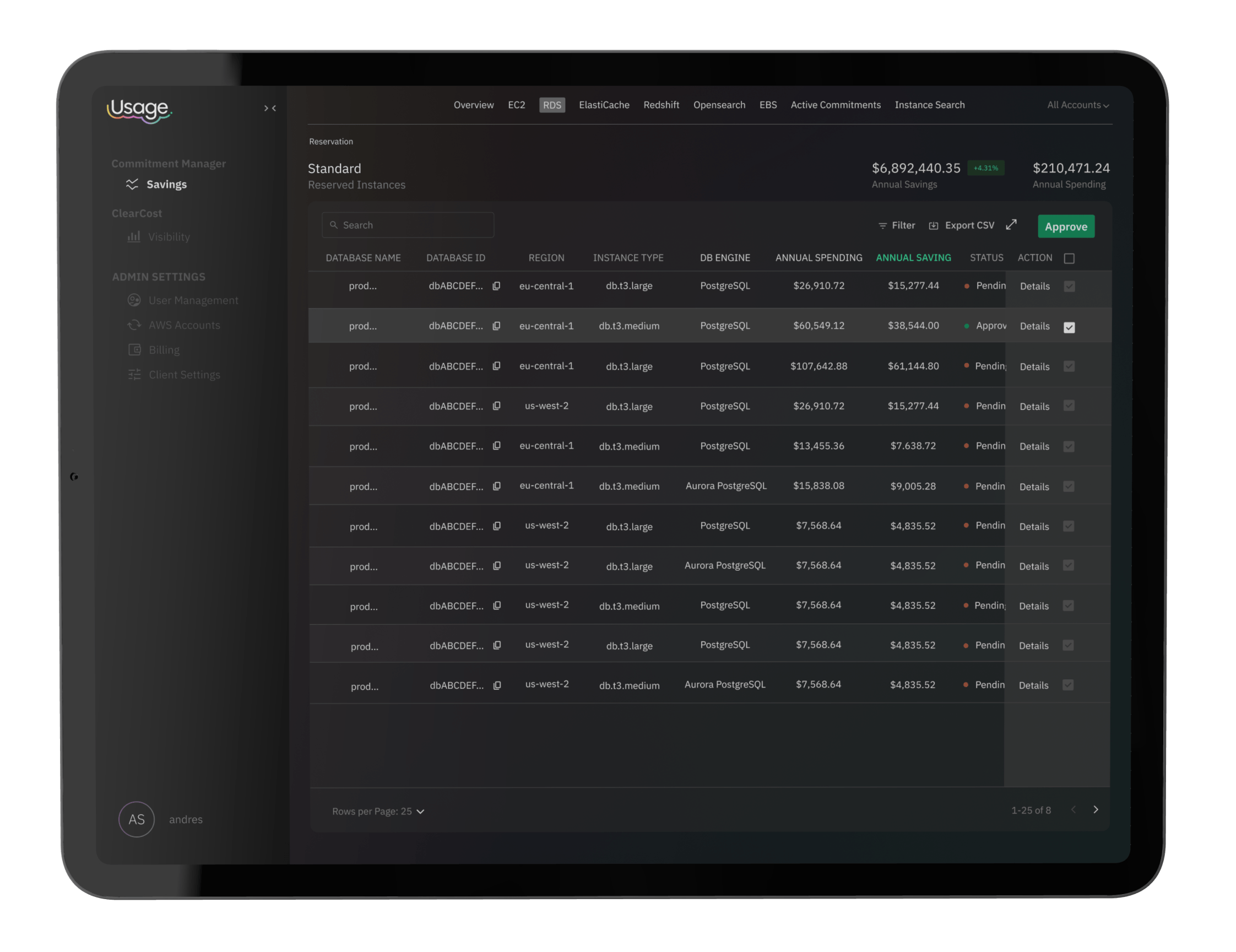This screenshot has width=1236, height=952.
Task: Expand table with the diagonal arrows icon
Action: (1011, 225)
